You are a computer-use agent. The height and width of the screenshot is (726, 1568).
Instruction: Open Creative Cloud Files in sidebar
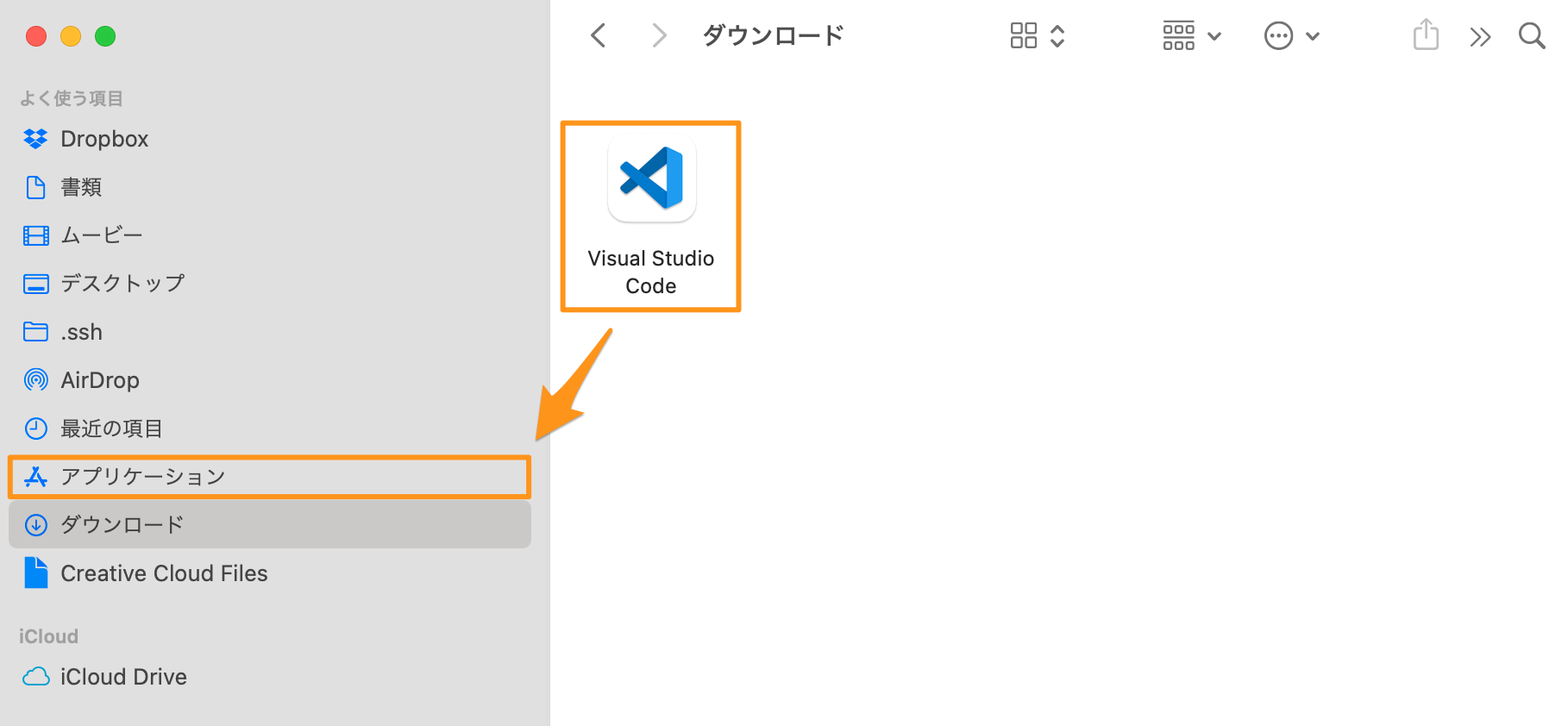pyautogui.click(x=164, y=573)
